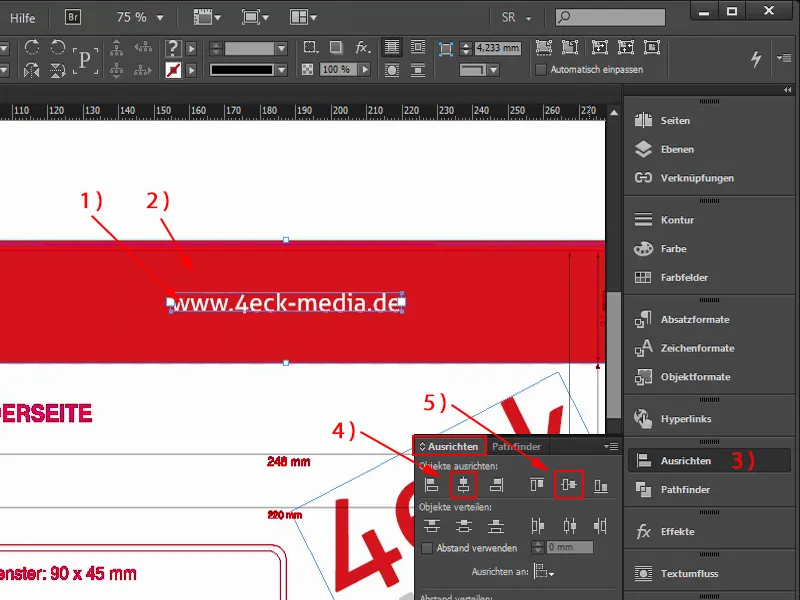Toggle the no text wrap button
This screenshot has height=600, width=800.
[x=392, y=47]
